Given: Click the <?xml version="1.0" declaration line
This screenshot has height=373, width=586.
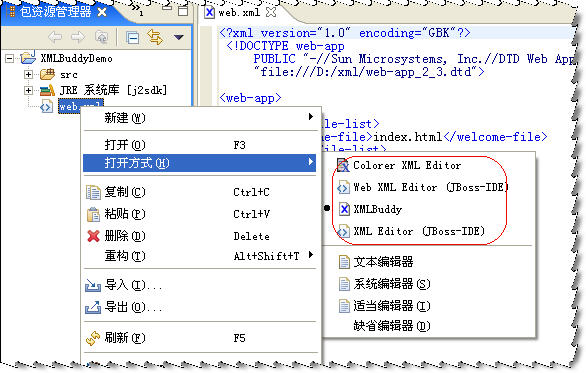Looking at the screenshot, I should (x=345, y=33).
